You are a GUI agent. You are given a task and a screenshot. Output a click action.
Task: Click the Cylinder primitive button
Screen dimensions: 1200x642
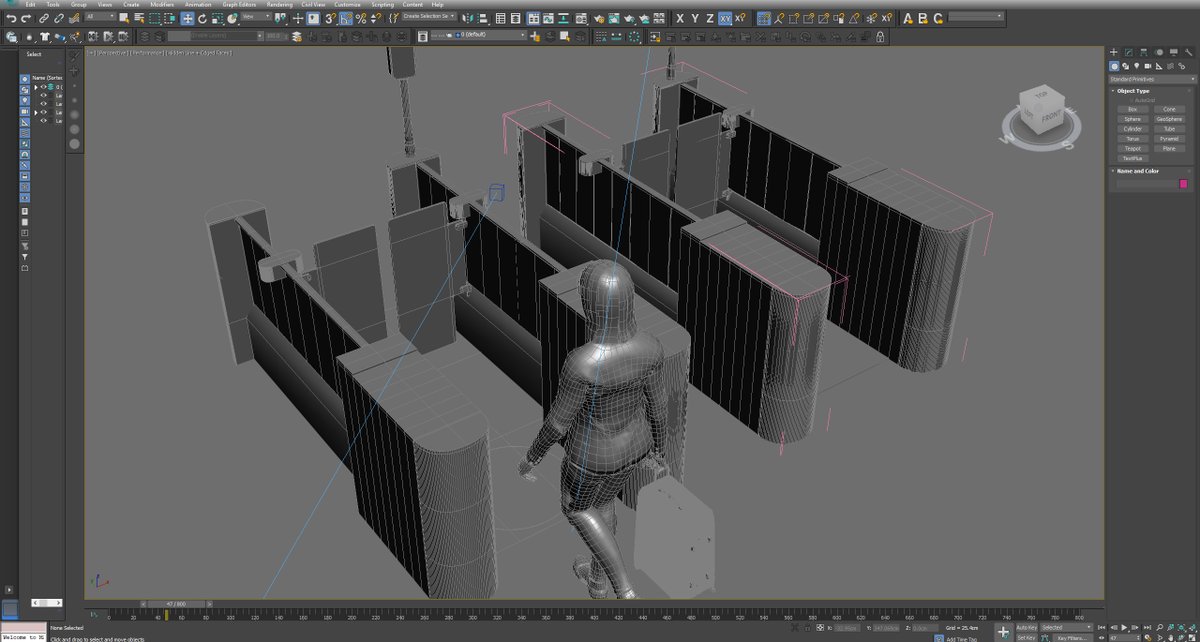tap(1132, 129)
